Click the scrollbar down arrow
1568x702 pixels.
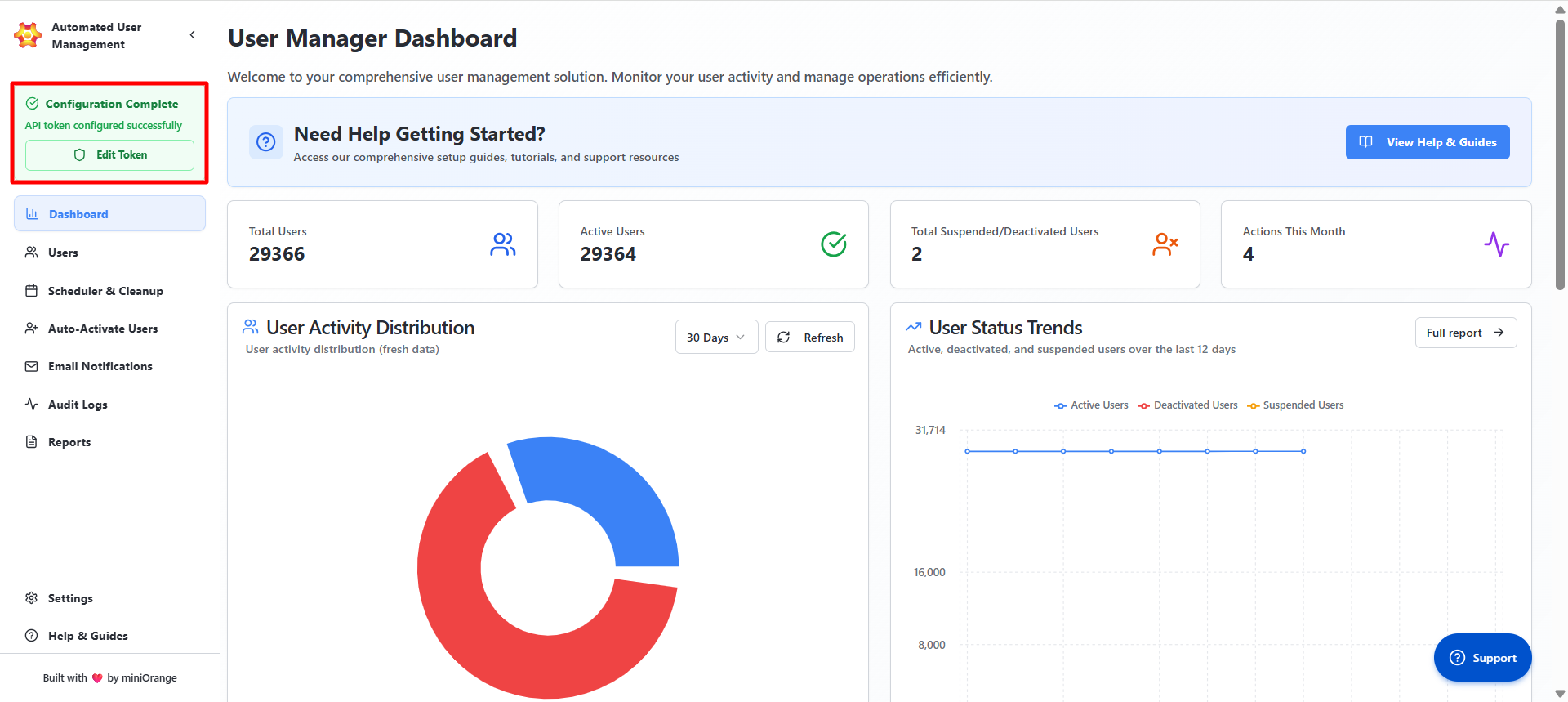[1561, 694]
